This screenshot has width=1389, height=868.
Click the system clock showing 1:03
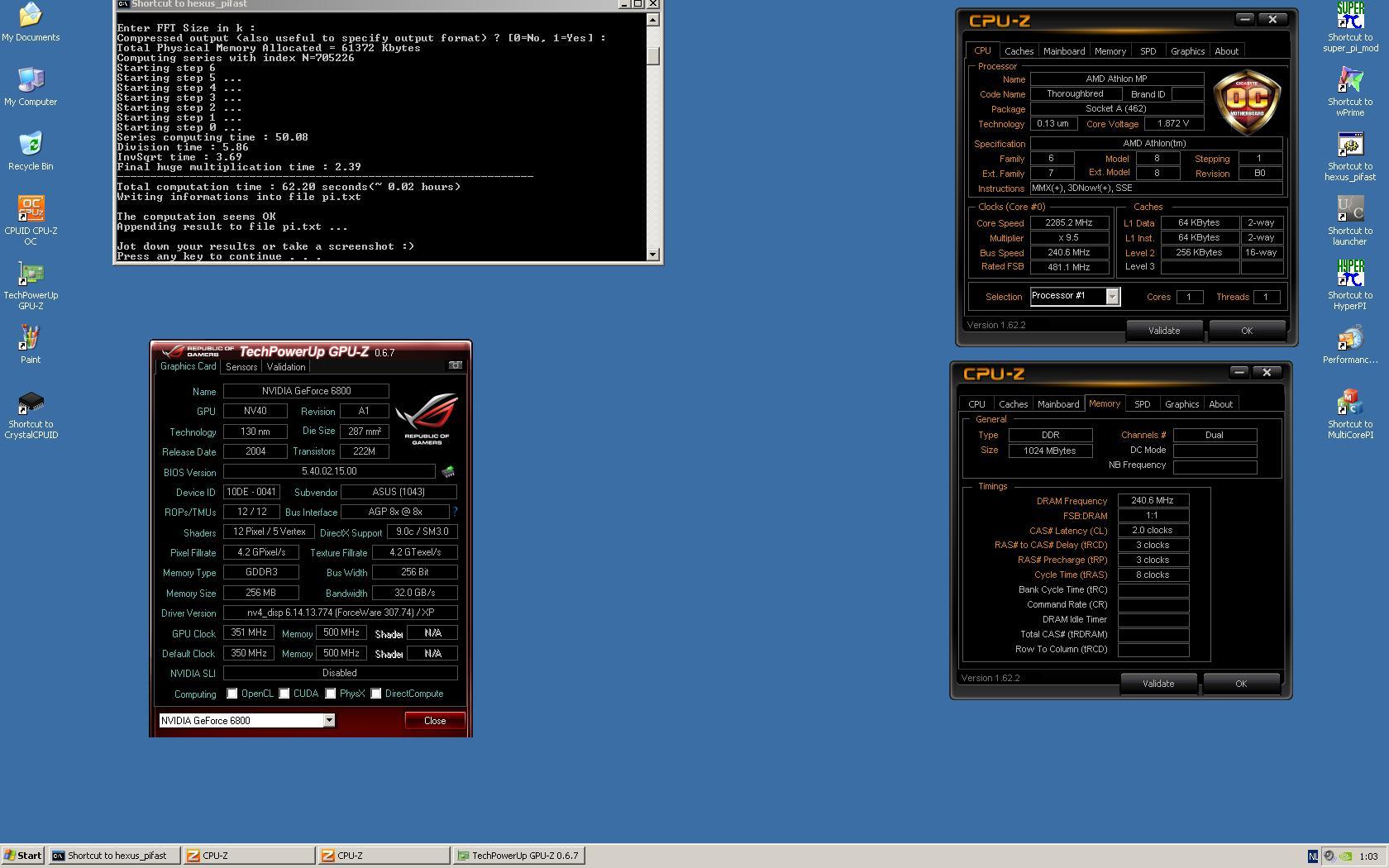(1368, 856)
